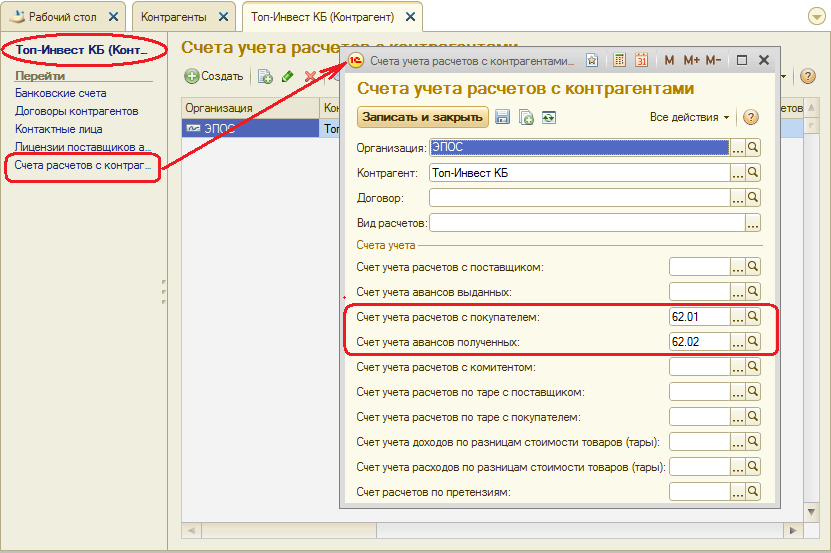This screenshot has width=831, height=553.
Task: Click the M+ memory button in title bar
Action: (x=691, y=60)
